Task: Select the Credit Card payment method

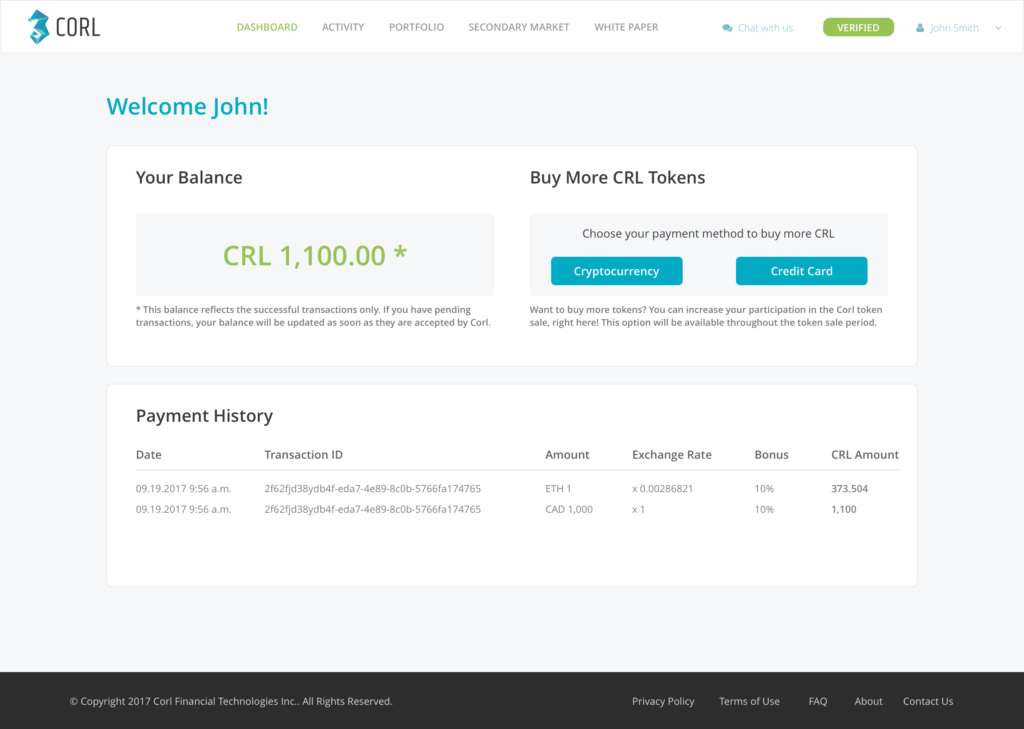Action: click(x=801, y=270)
